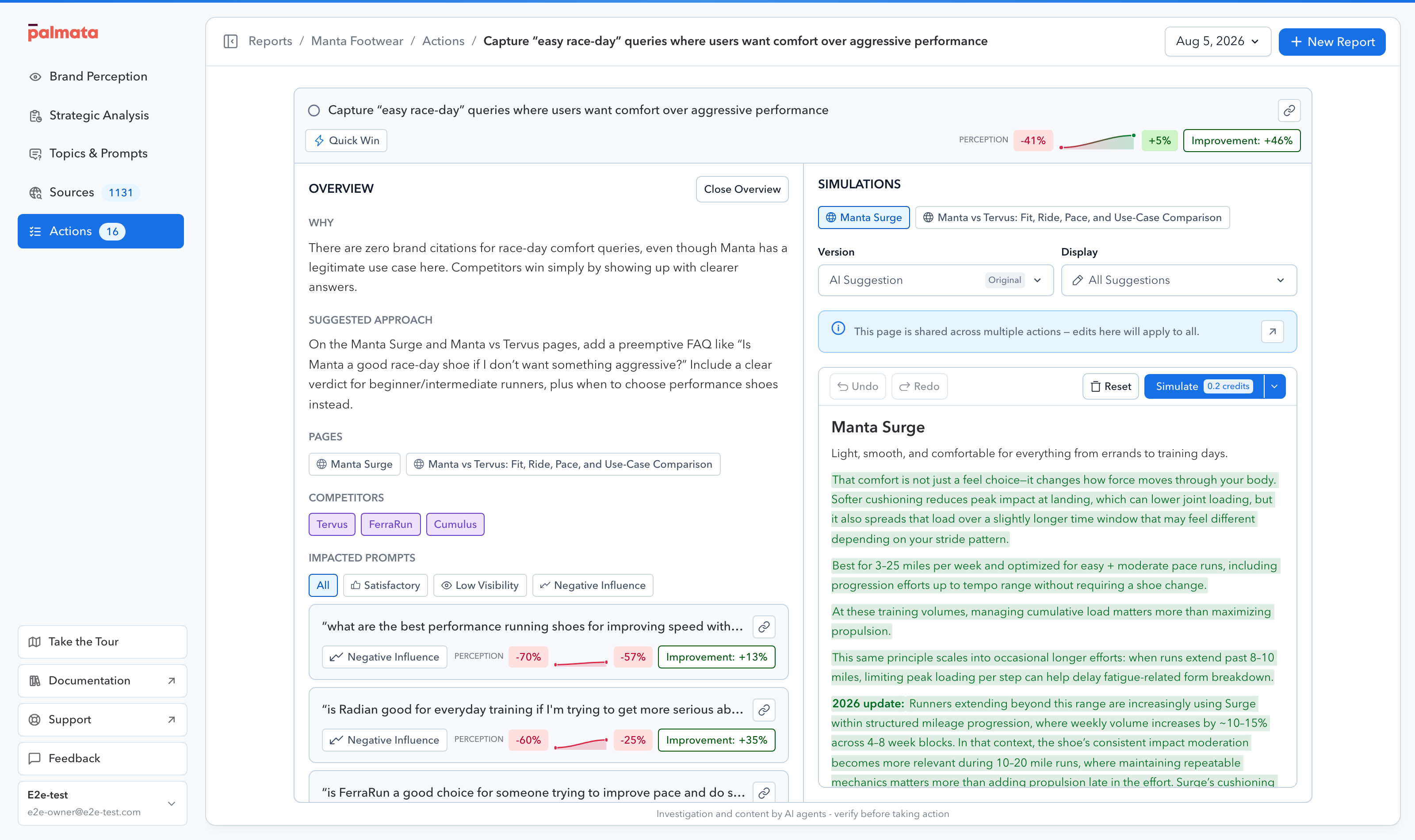
Task: Open Manta vs Tervus page chip in Pages
Action: [x=562, y=464]
